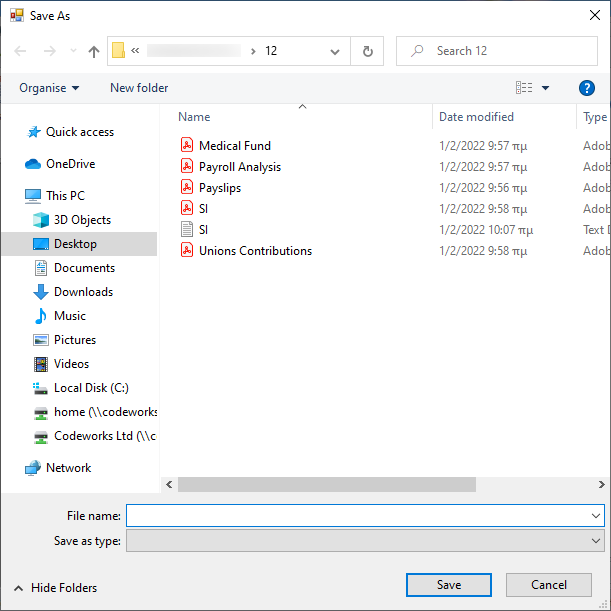Open the 3D Objects folder
Viewport: 611px width, 611px height.
[72, 220]
